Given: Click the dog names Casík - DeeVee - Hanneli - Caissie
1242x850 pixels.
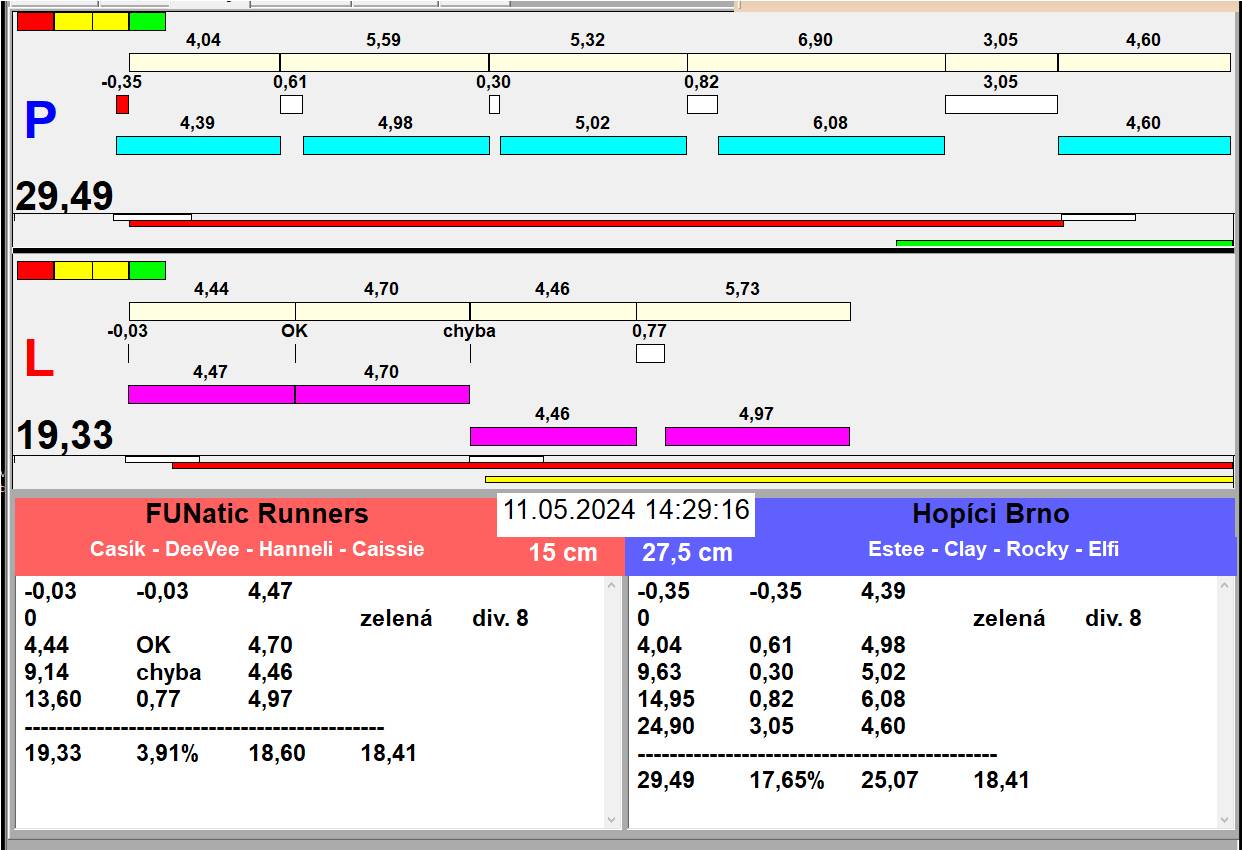Looking at the screenshot, I should pyautogui.click(x=257, y=549).
